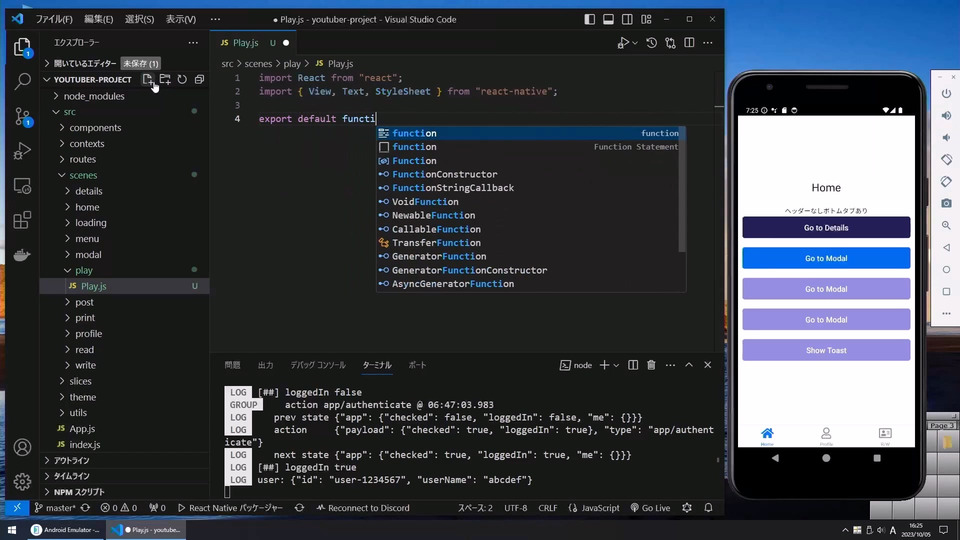This screenshot has height=540, width=960.
Task: Open the Explorer view in activity bar
Action: click(x=22, y=47)
